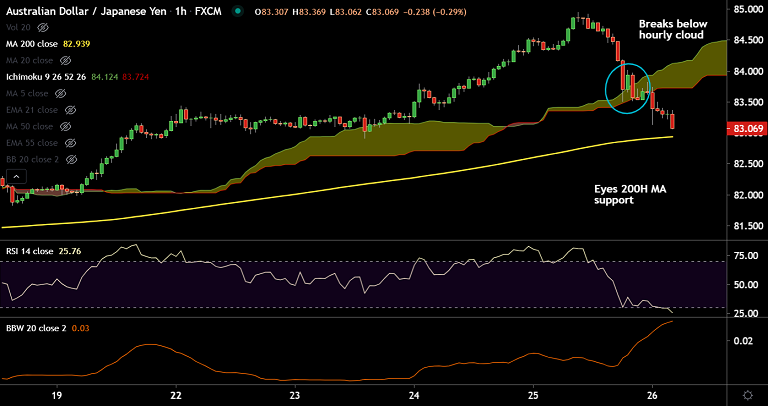Click the 81.500 price axis label

(x=749, y=226)
